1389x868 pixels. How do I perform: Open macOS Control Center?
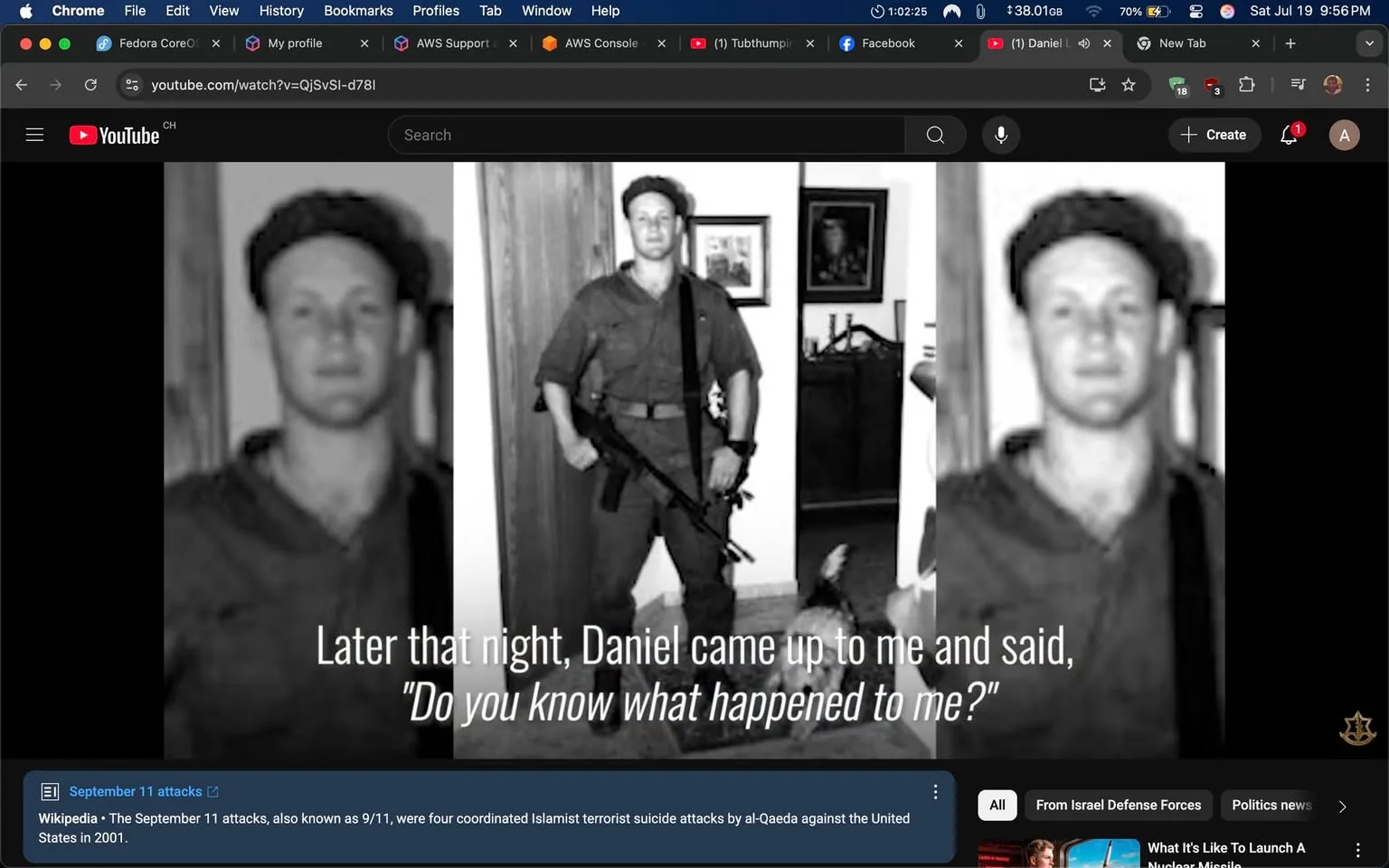1195,11
